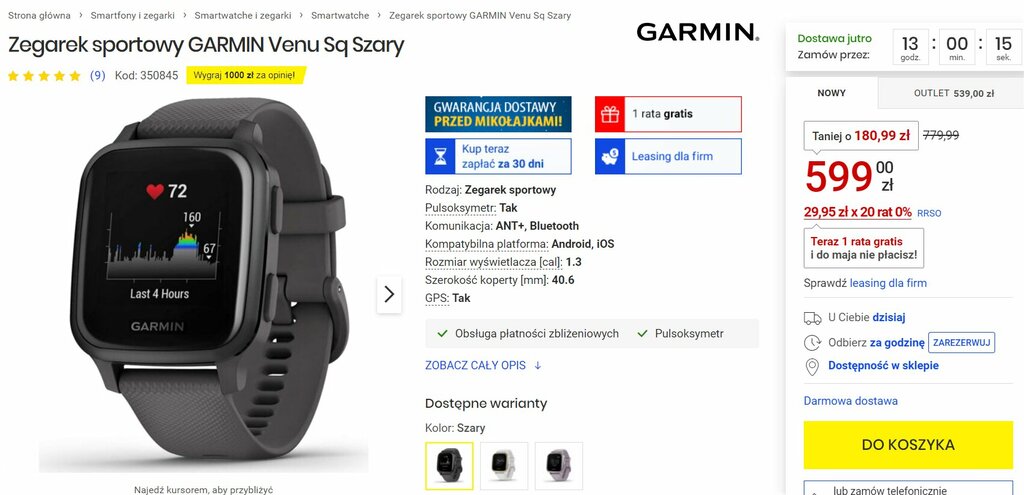Viewport: 1024px width, 495px height.
Task: Click the ZAREZERWUJ reserve button
Action: click(x=961, y=342)
